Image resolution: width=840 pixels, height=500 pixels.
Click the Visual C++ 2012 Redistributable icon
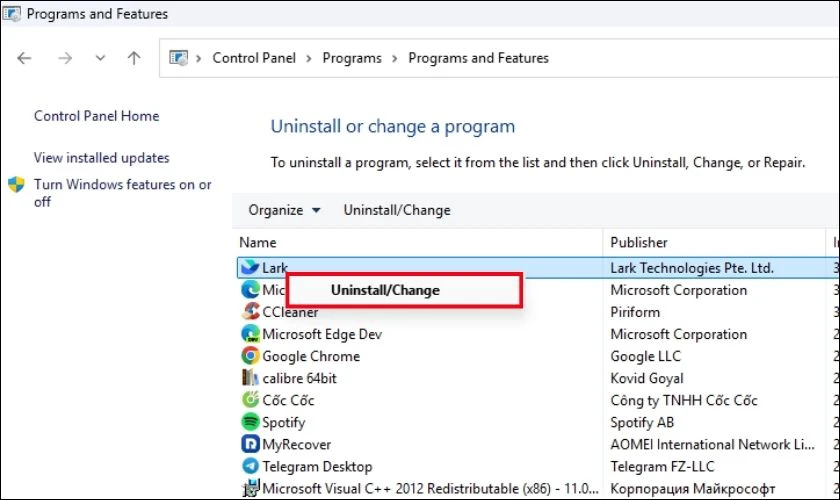pos(250,488)
